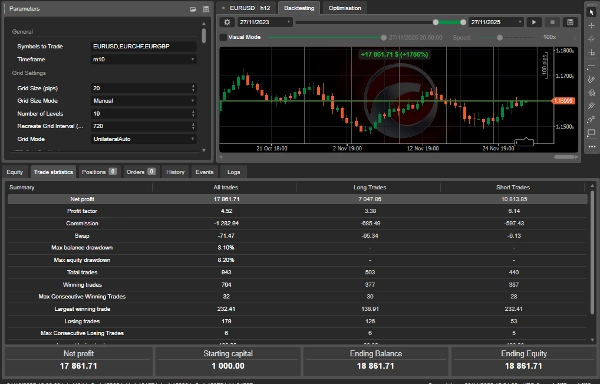This screenshot has width=600, height=384.
Task: Click the Parameters panel vertical scrollbar
Action: 204,36
